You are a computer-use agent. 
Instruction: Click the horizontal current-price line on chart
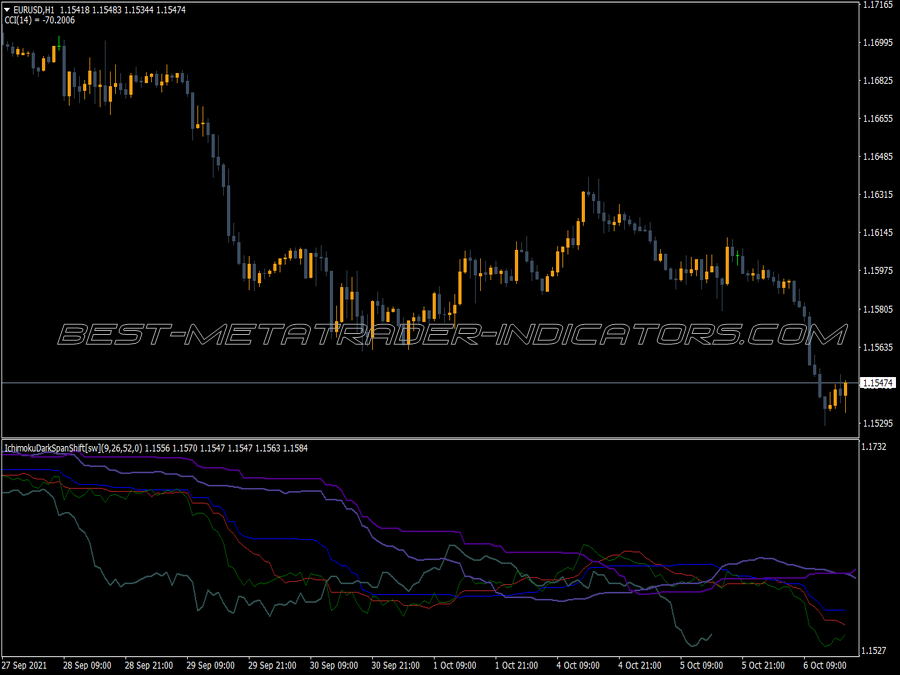[430, 383]
